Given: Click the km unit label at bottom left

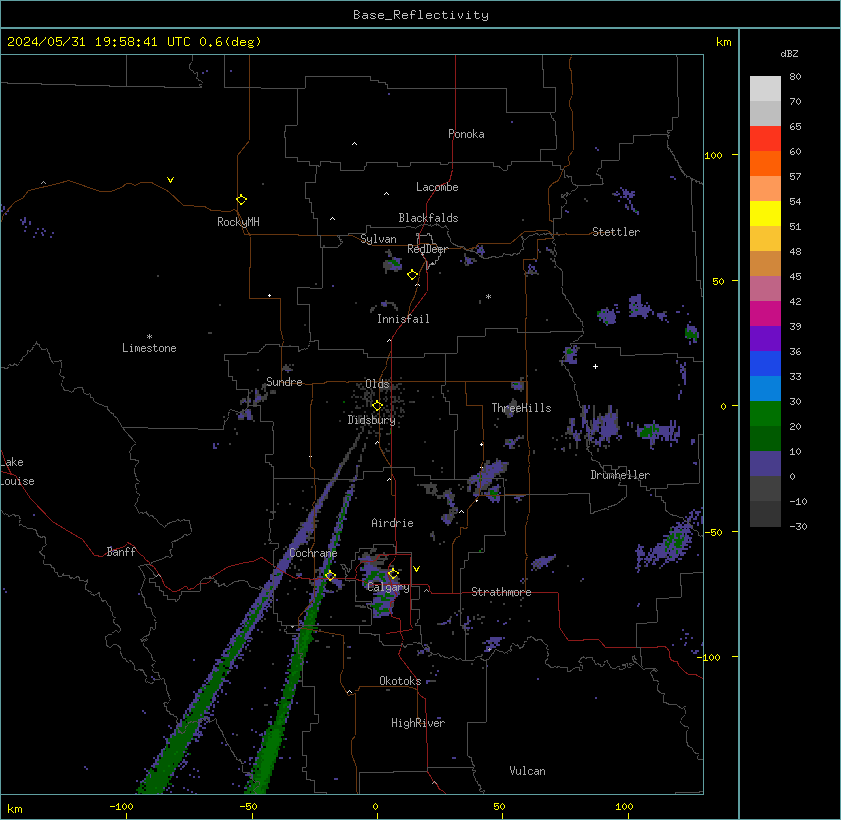Looking at the screenshot, I should pyautogui.click(x=14, y=809).
